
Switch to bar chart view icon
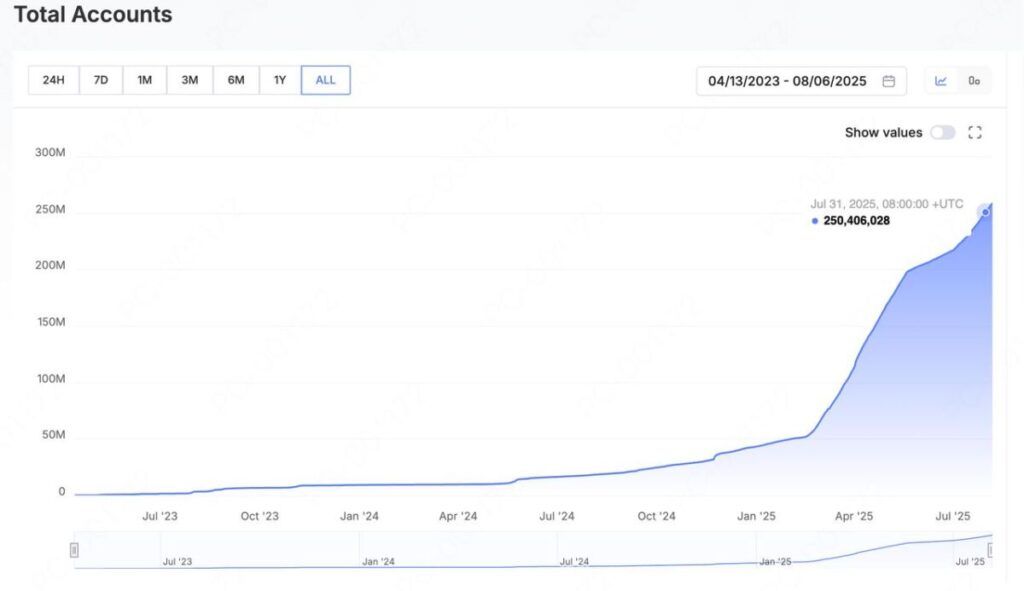[974, 81]
